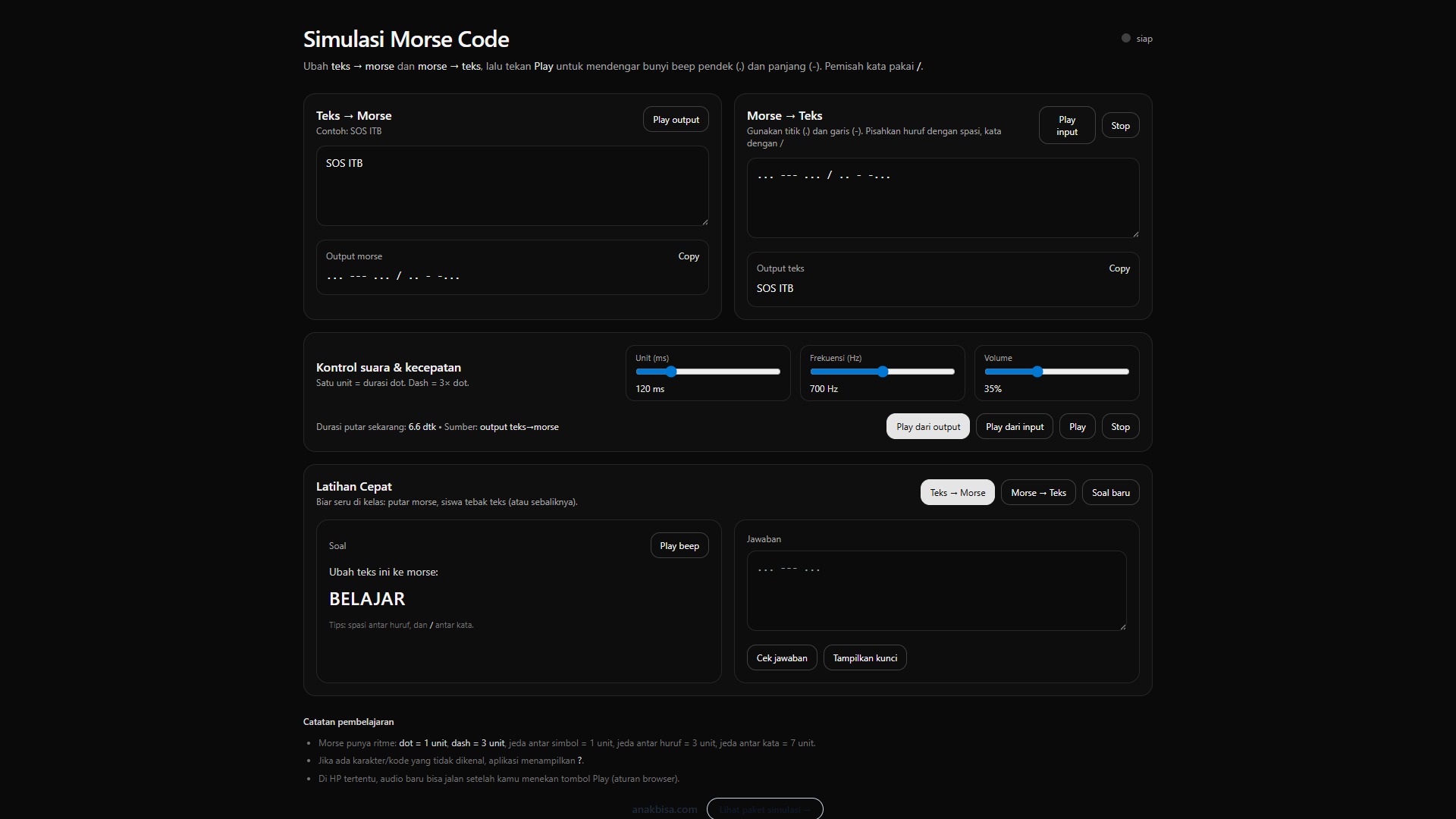The image size is (1456, 819).
Task: Click the 700 Hz frequency value
Action: (824, 389)
